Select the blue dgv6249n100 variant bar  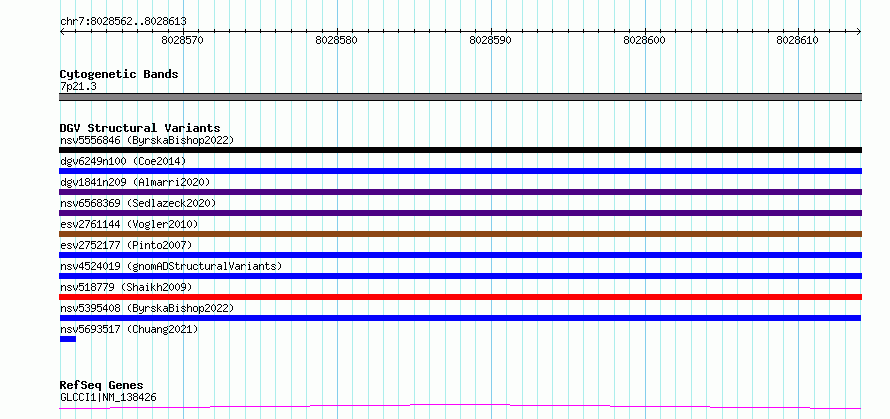point(460,171)
